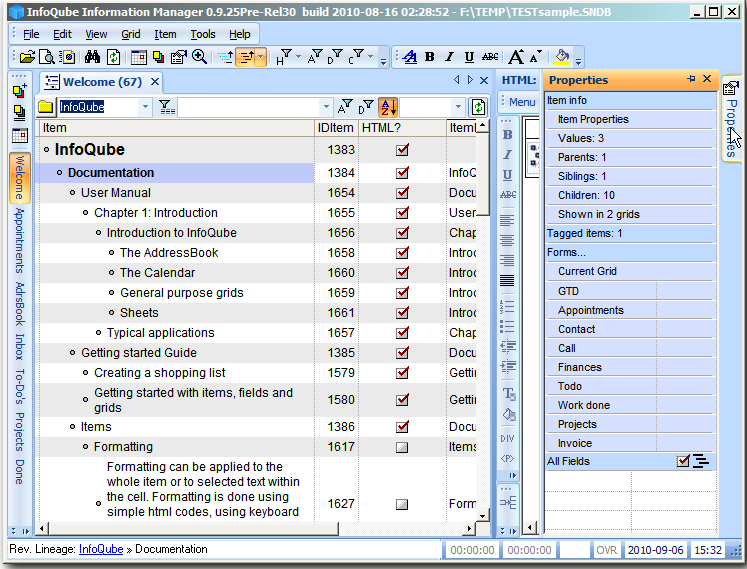This screenshot has height=569, width=747.
Task: Click the print preview toolbar icon
Action: (x=47, y=57)
